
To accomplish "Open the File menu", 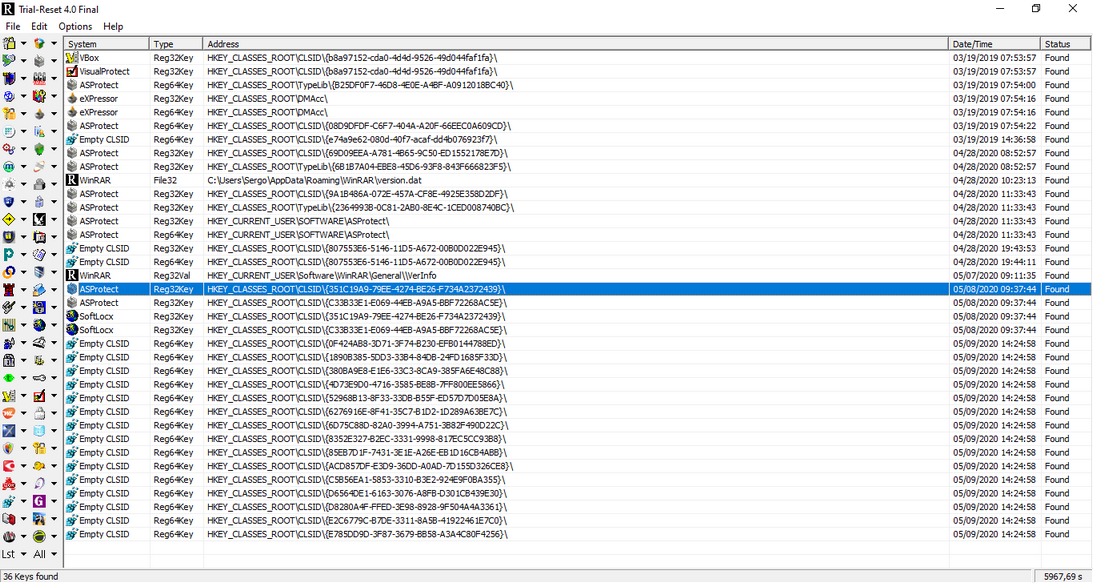I will click(x=13, y=26).
